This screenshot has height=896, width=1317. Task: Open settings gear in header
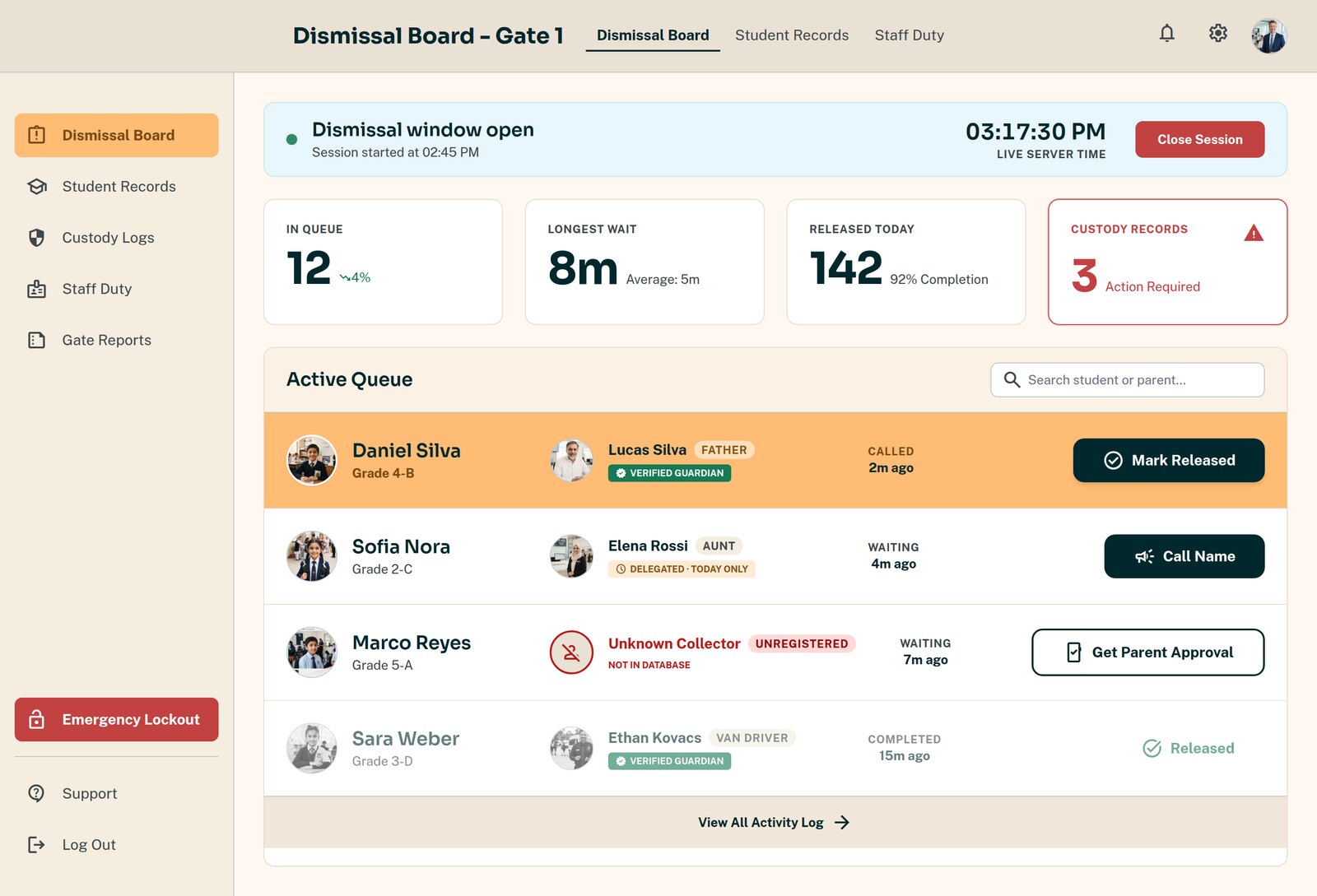[x=1217, y=33]
